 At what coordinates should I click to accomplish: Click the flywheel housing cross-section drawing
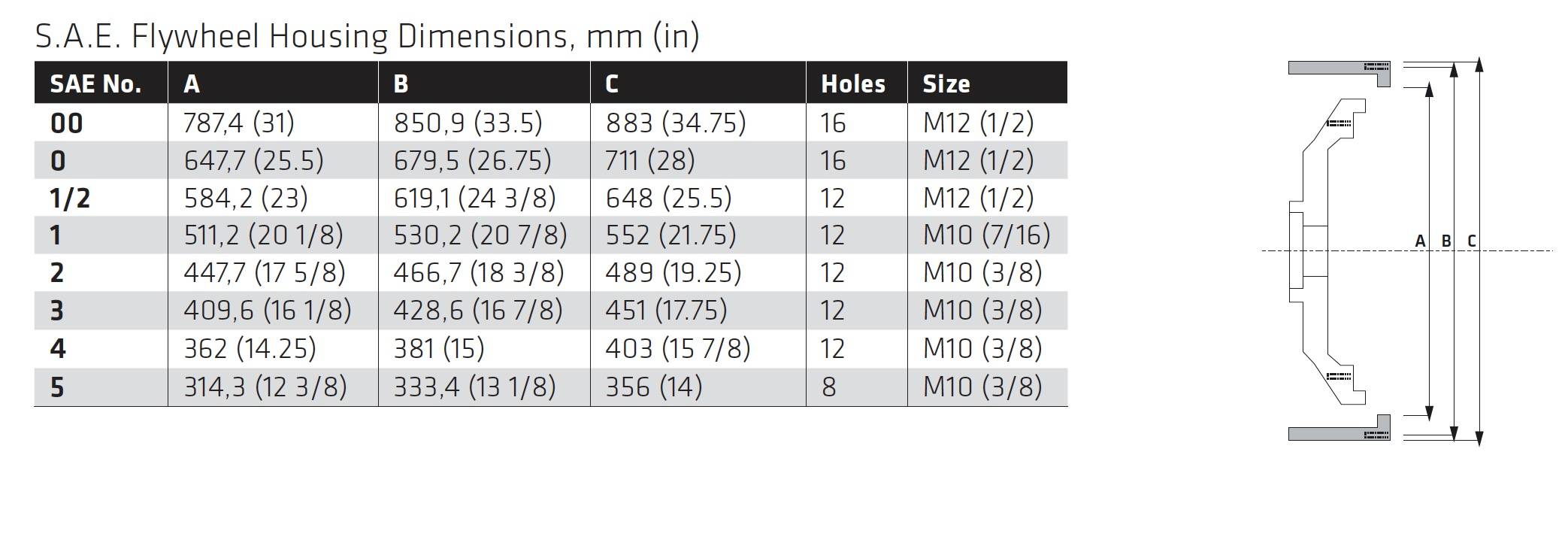(1339, 250)
